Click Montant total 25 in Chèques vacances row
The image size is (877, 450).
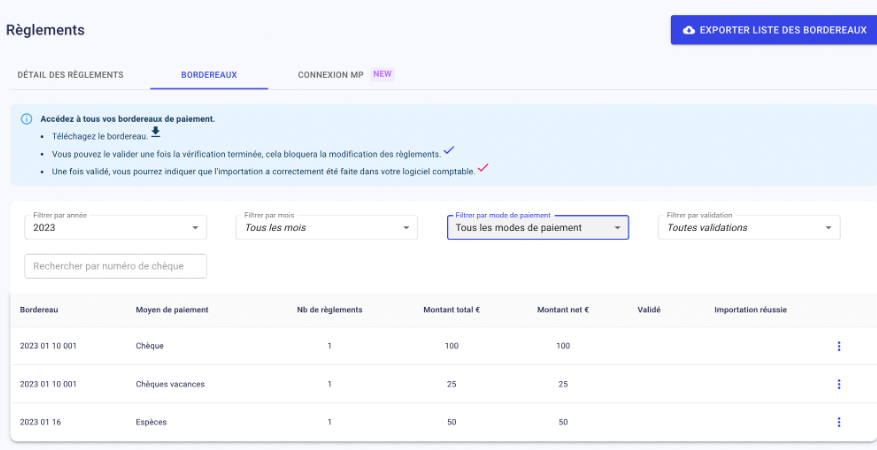[x=451, y=384]
